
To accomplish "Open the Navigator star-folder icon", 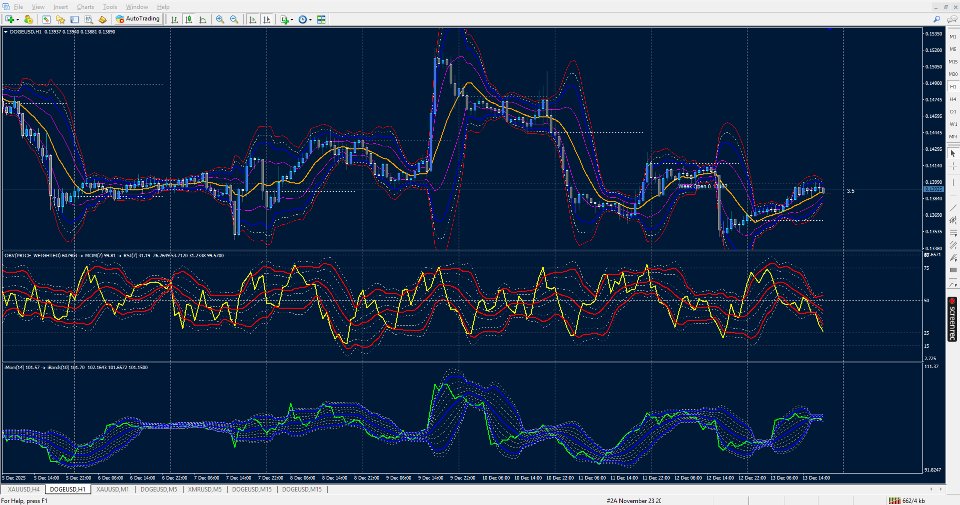I will pyautogui.click(x=61, y=20).
